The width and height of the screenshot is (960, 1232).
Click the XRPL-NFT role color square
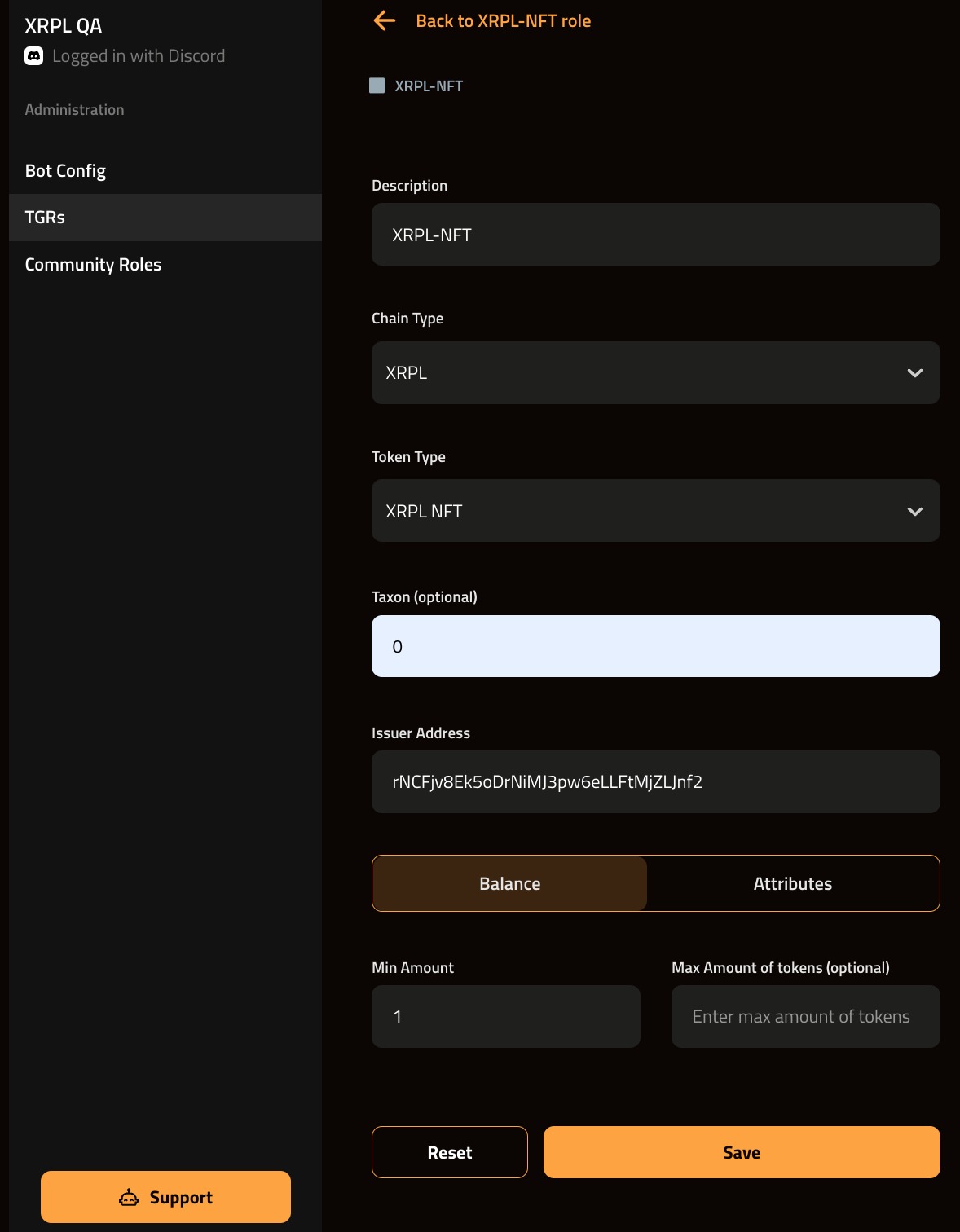tap(377, 86)
